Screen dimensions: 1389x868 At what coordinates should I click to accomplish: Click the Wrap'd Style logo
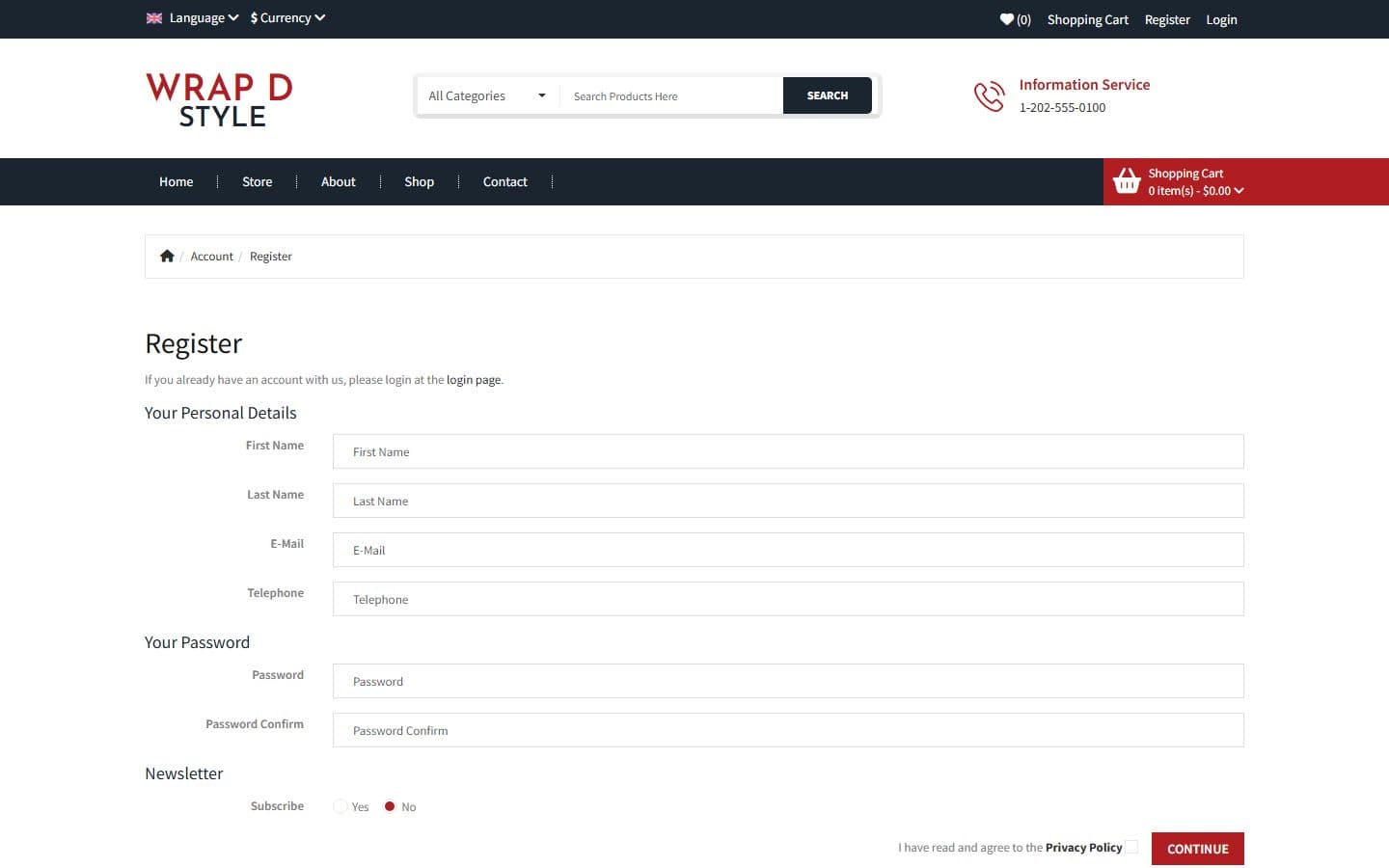coord(219,99)
